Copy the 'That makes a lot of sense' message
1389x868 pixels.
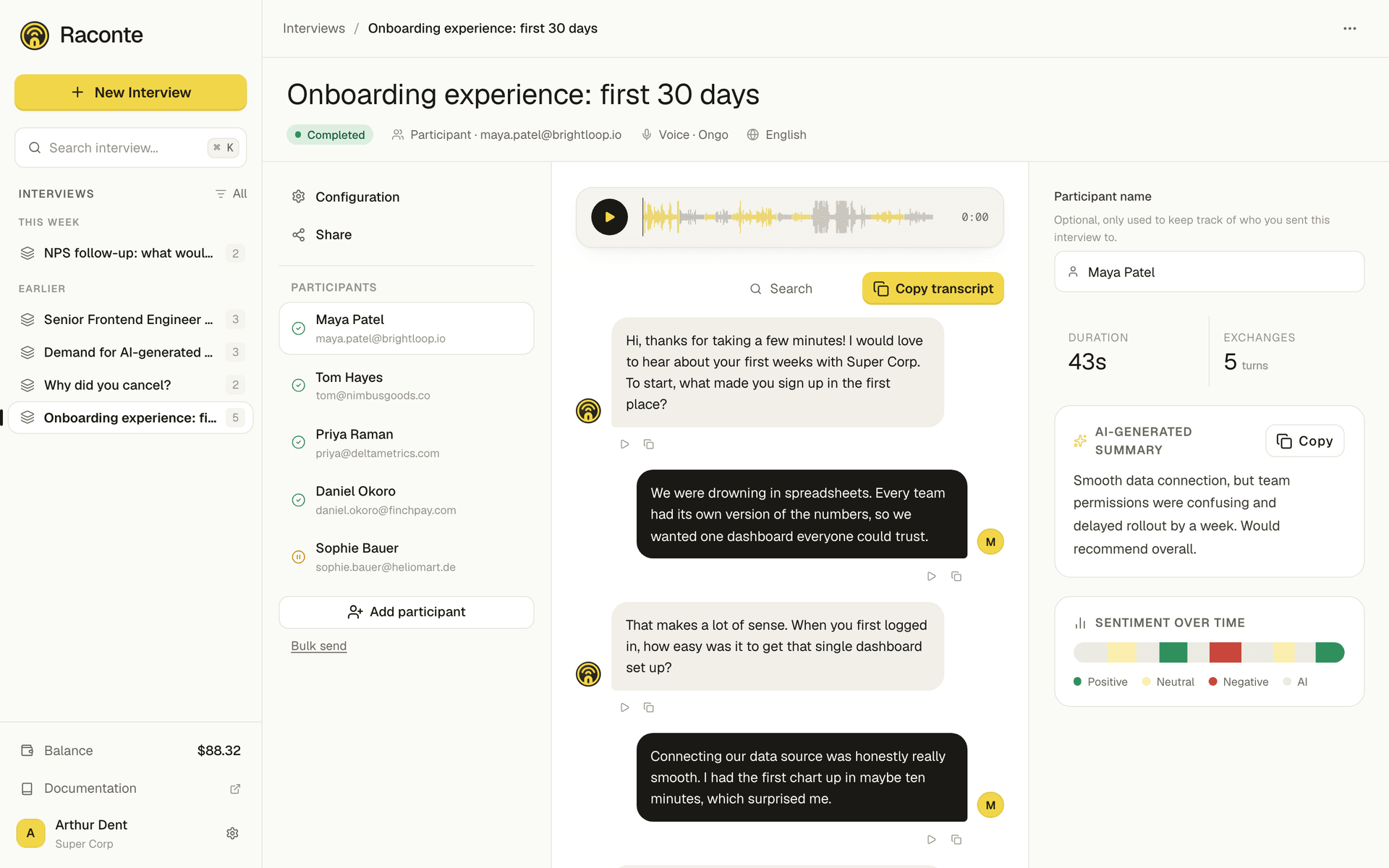(x=649, y=707)
